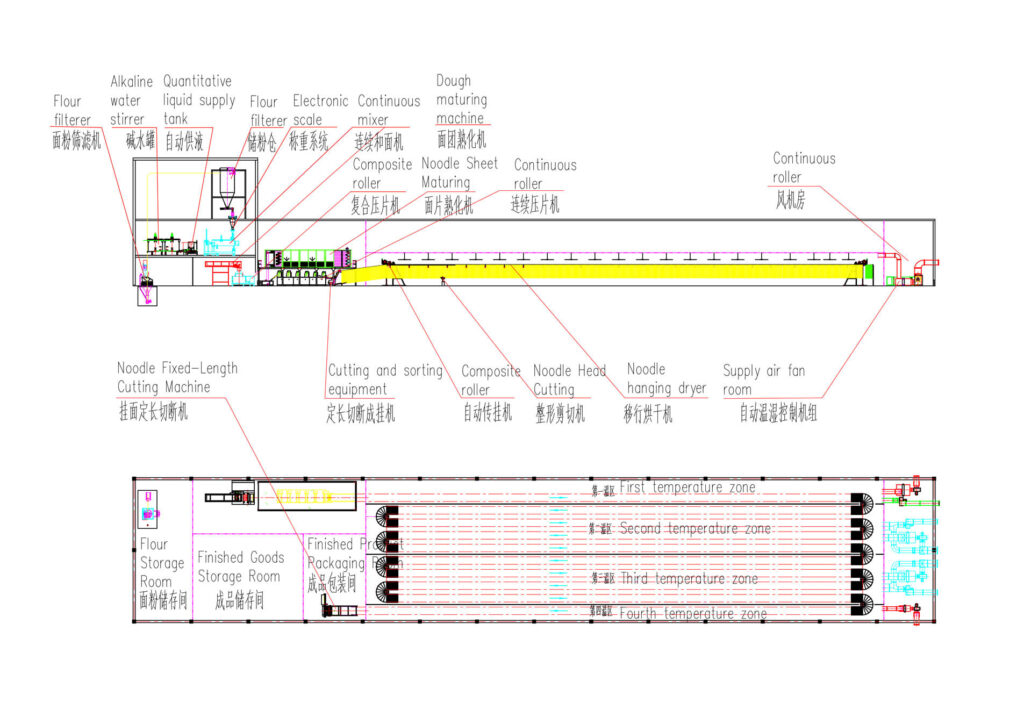The height and width of the screenshot is (724, 1024).
Task: Click the yellow noodle drying line in elevation view
Action: point(620,270)
